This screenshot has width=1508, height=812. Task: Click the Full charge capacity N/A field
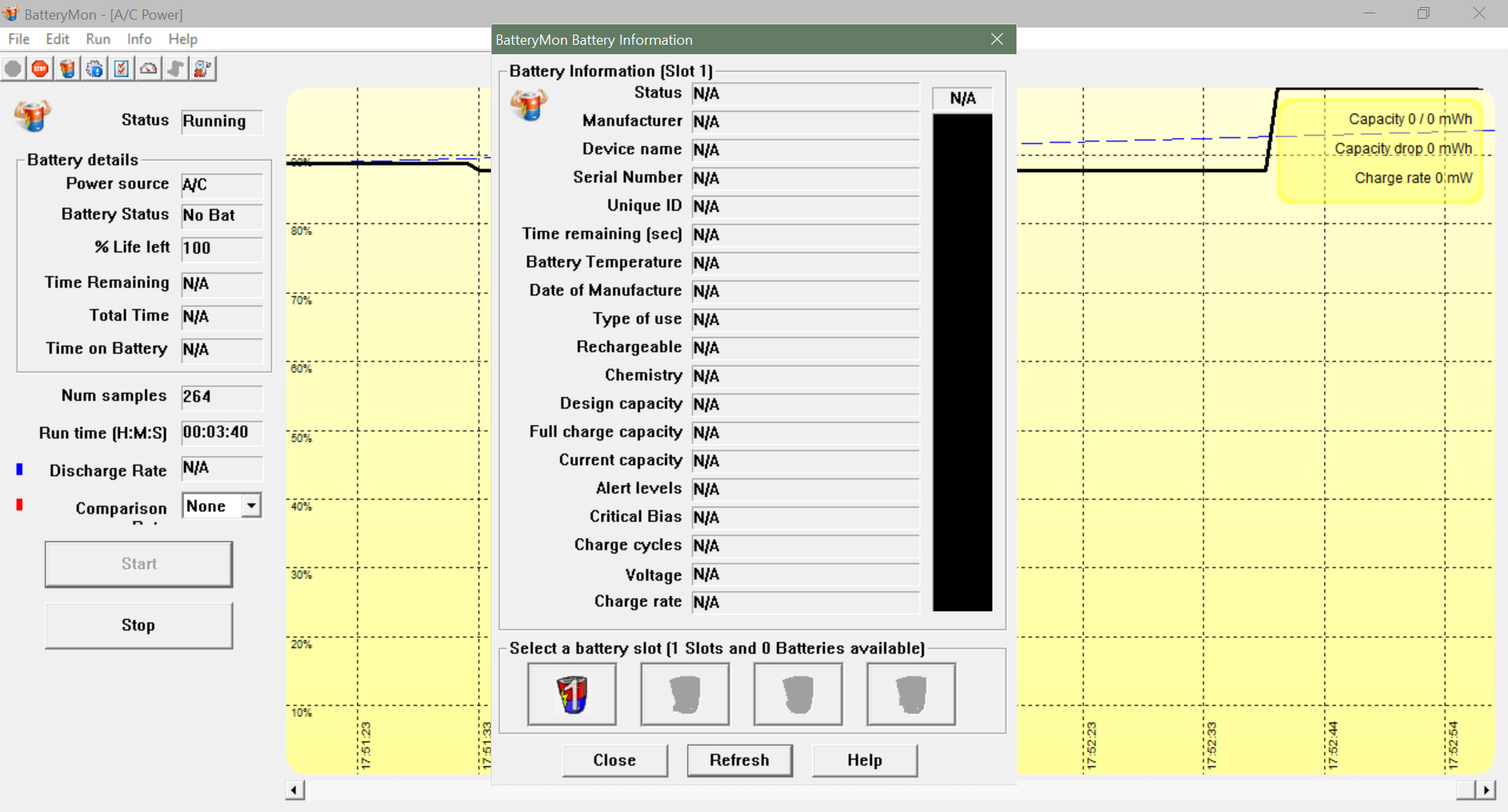pyautogui.click(x=805, y=433)
